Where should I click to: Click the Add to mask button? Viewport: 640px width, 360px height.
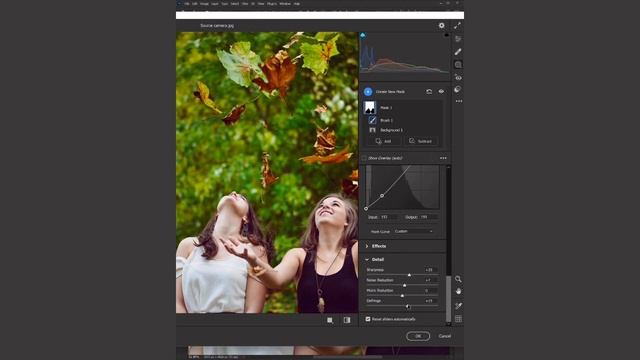coord(383,141)
